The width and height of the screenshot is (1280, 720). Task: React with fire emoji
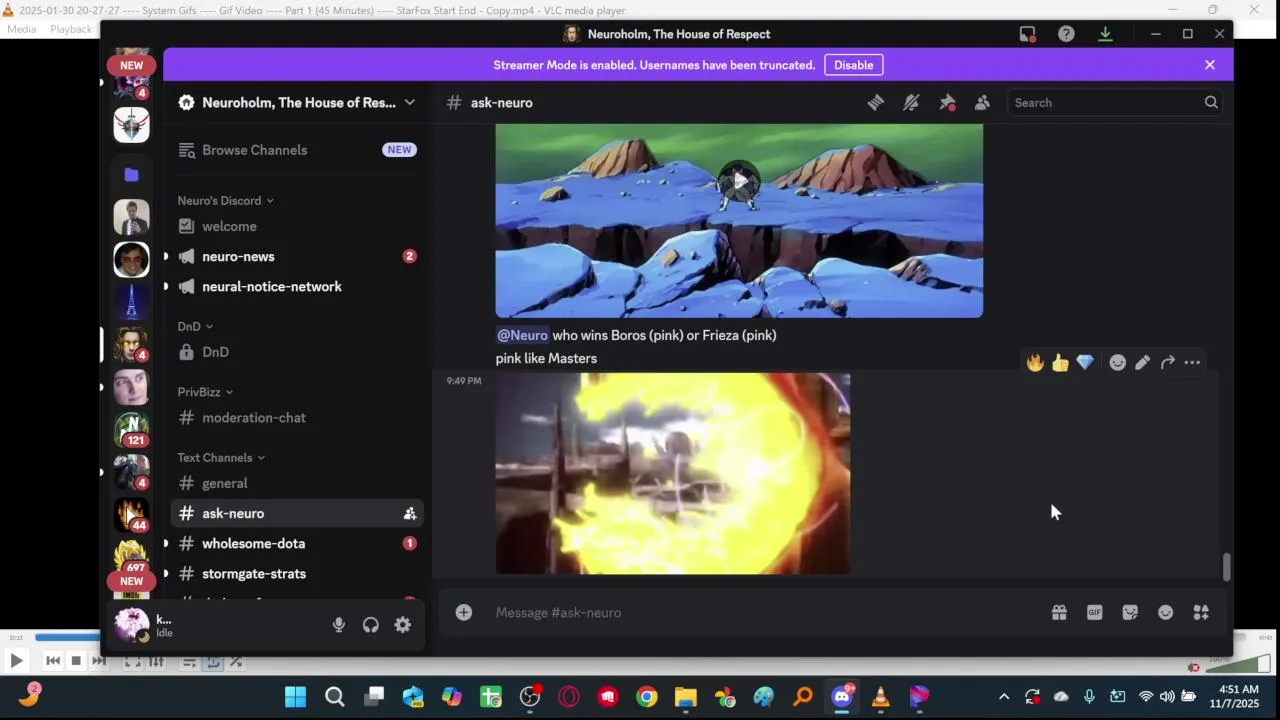(1035, 362)
